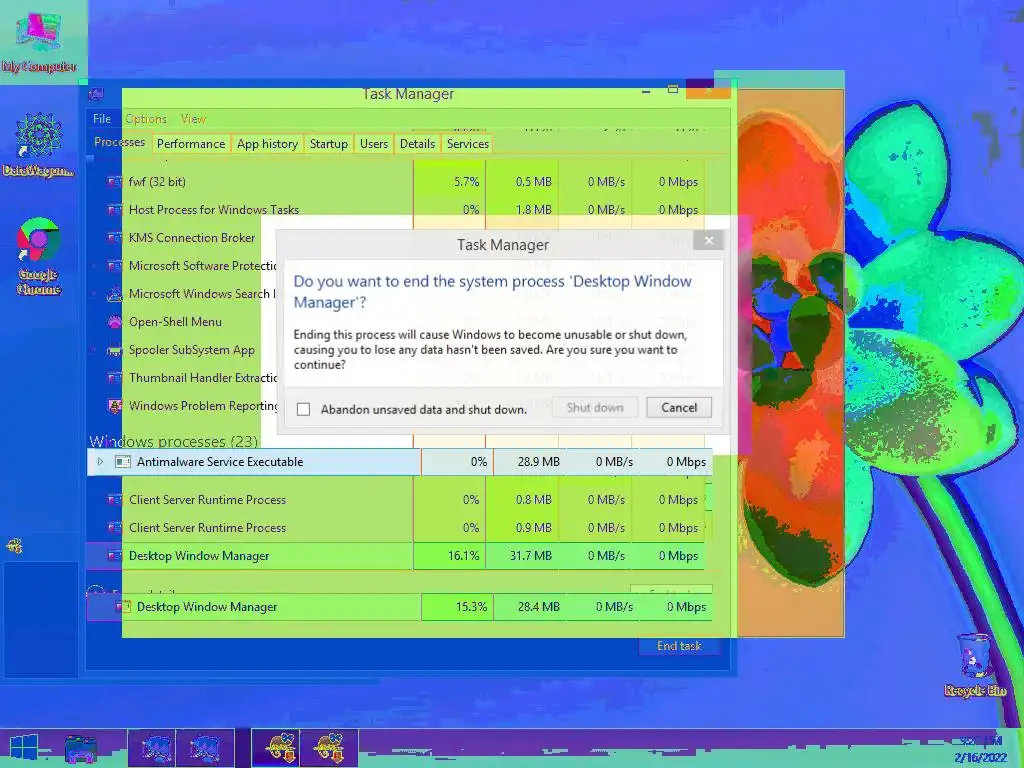Viewport: 1024px width, 768px height.
Task: Select the 'fwf (32 bit)' process name
Action: pos(157,182)
